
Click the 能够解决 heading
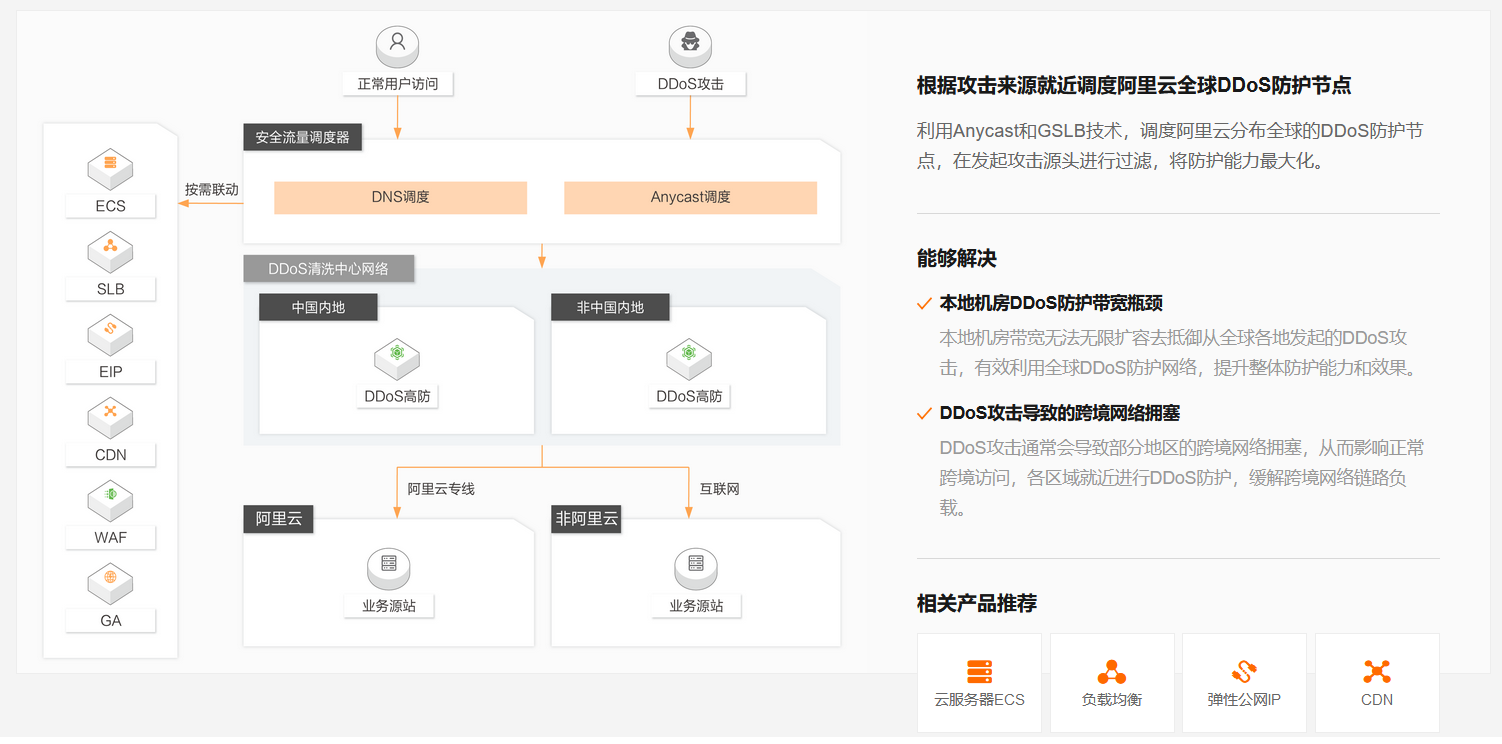957,258
